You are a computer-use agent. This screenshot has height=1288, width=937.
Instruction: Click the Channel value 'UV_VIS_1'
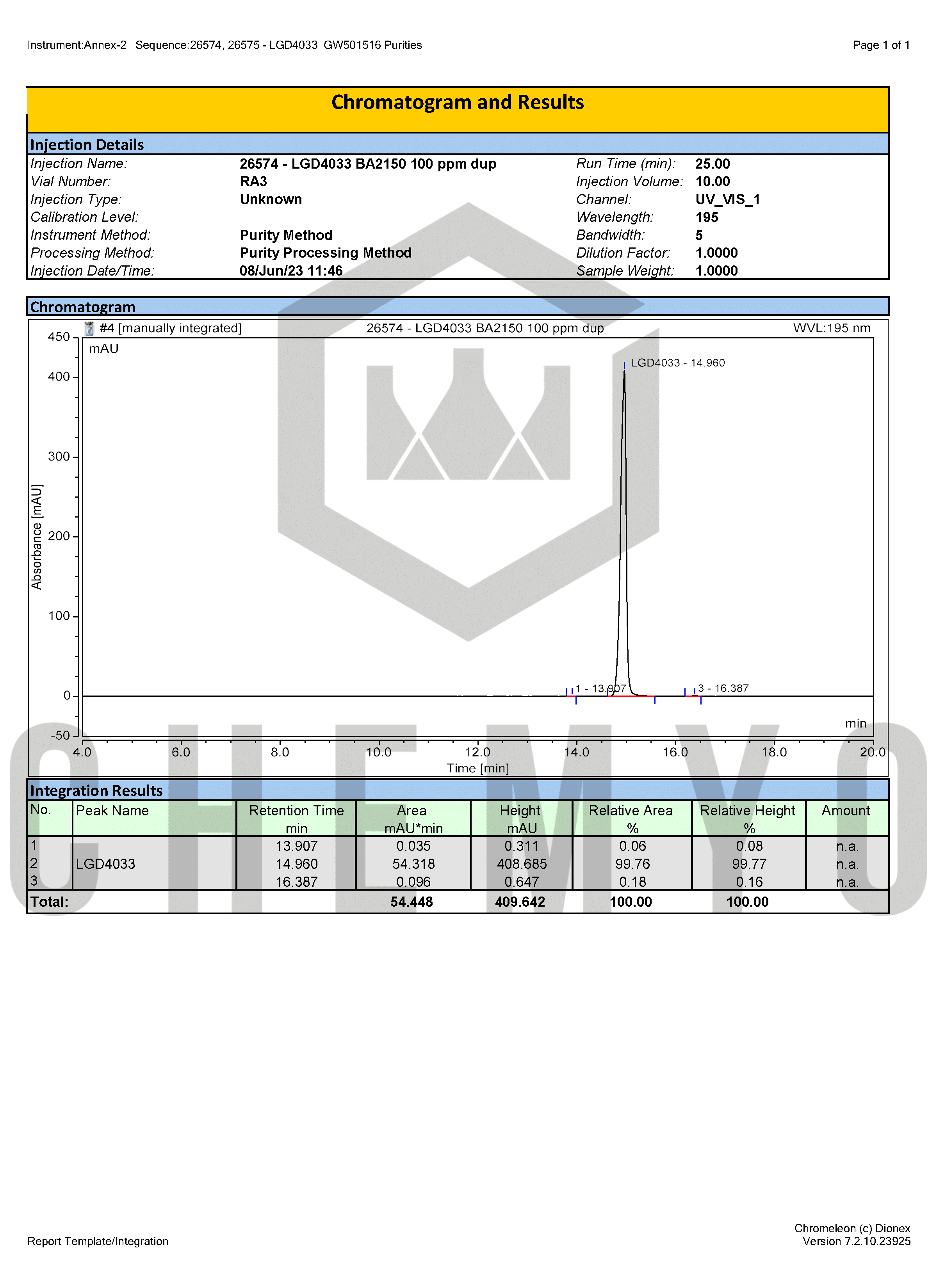click(727, 199)
